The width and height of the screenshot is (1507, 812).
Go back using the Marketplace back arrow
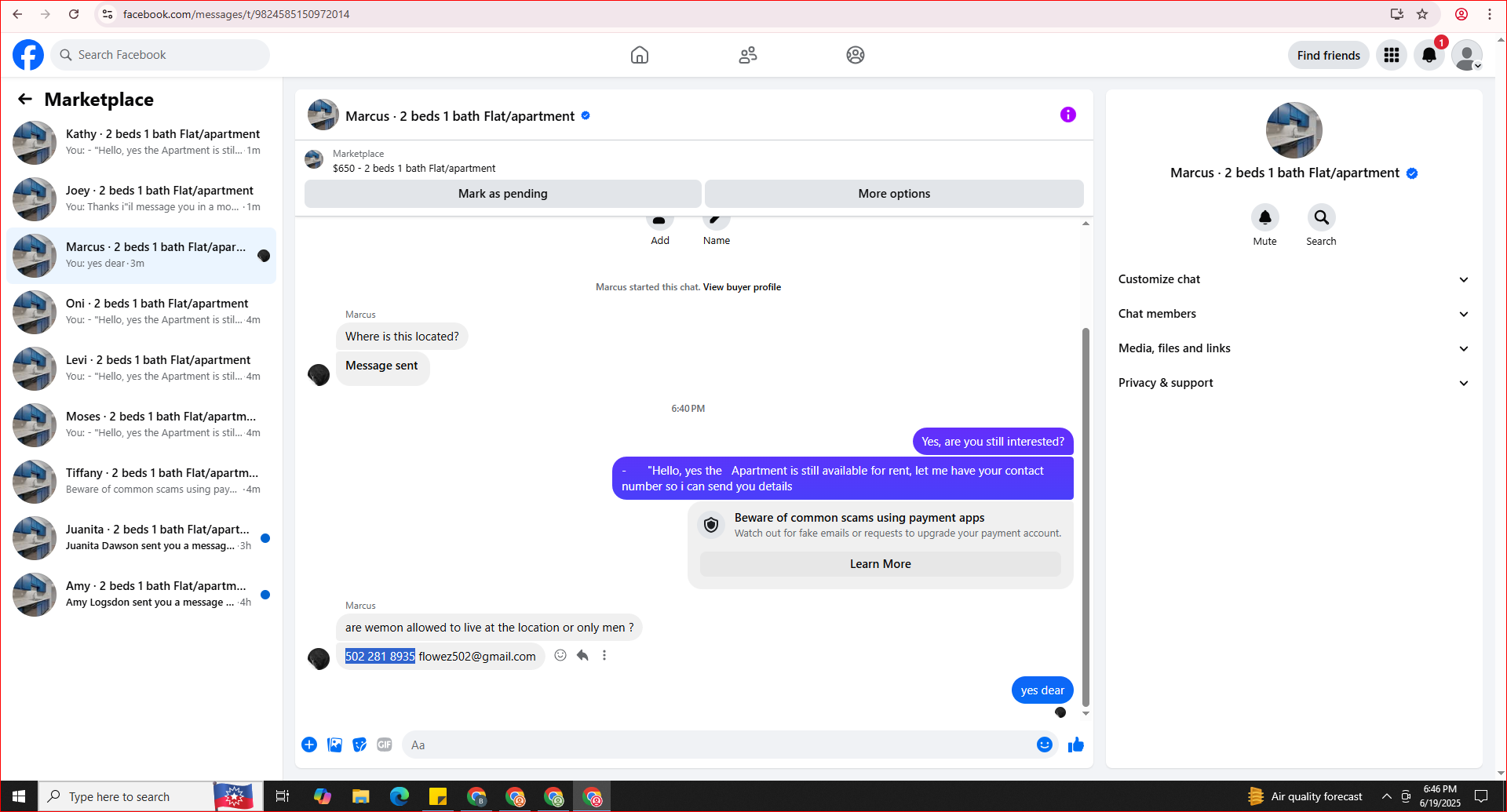pos(25,99)
